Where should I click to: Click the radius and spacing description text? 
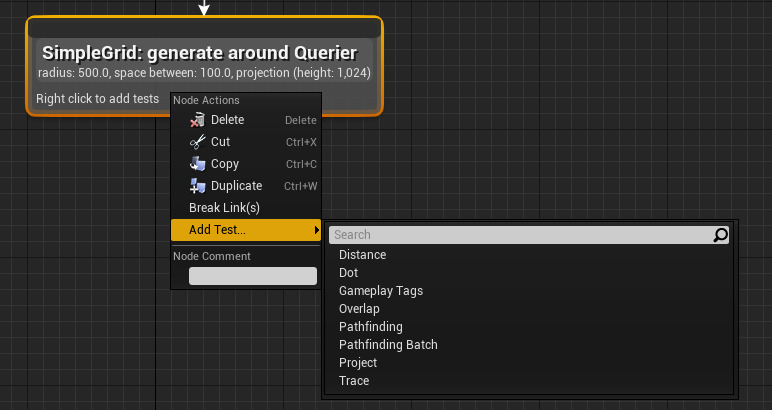point(204,73)
